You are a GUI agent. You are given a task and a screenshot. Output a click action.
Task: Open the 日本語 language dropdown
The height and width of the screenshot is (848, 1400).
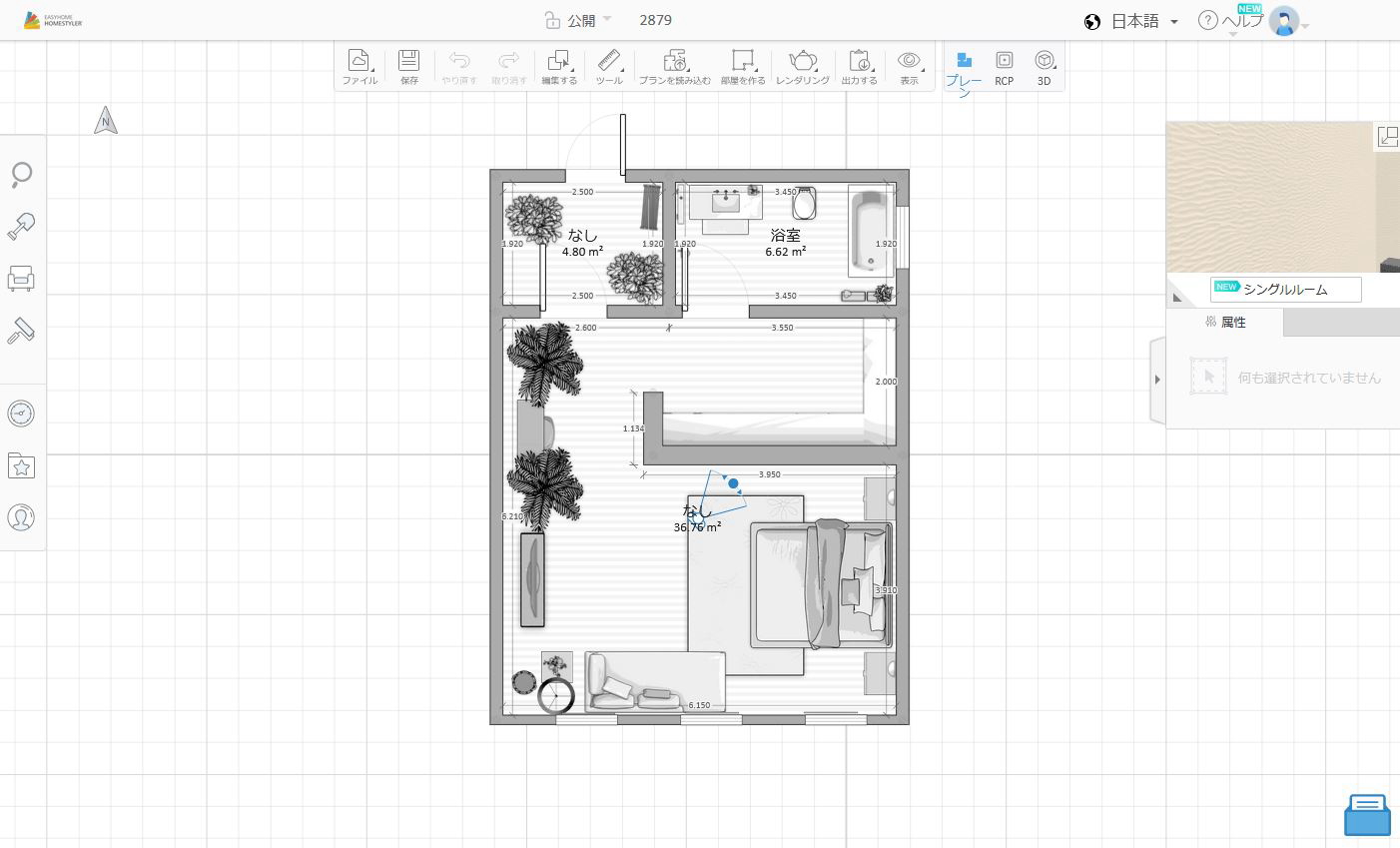(x=1144, y=21)
